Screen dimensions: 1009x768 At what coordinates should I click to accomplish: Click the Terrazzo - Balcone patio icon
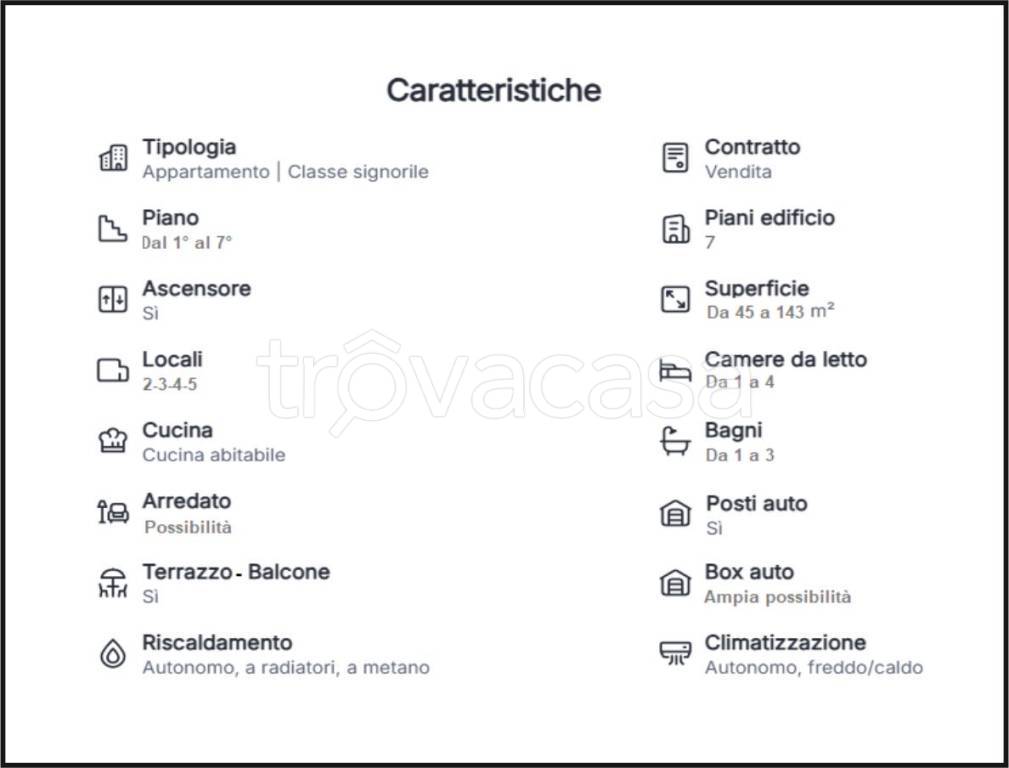(x=113, y=583)
